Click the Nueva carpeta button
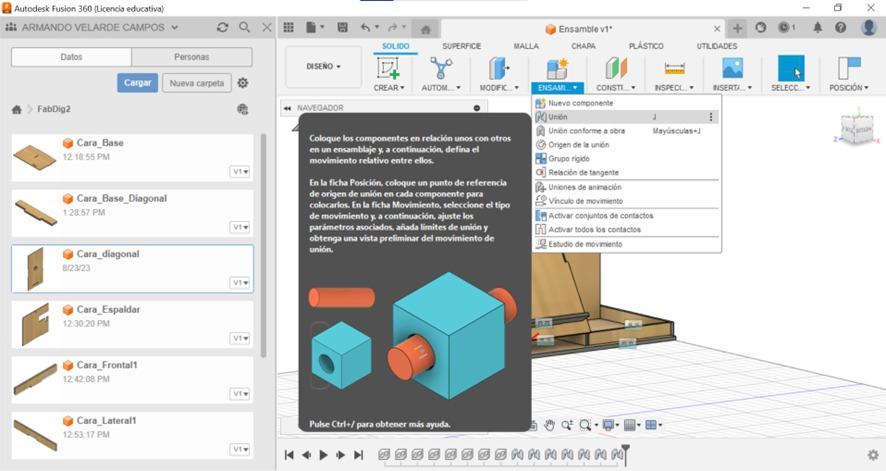 [197, 83]
